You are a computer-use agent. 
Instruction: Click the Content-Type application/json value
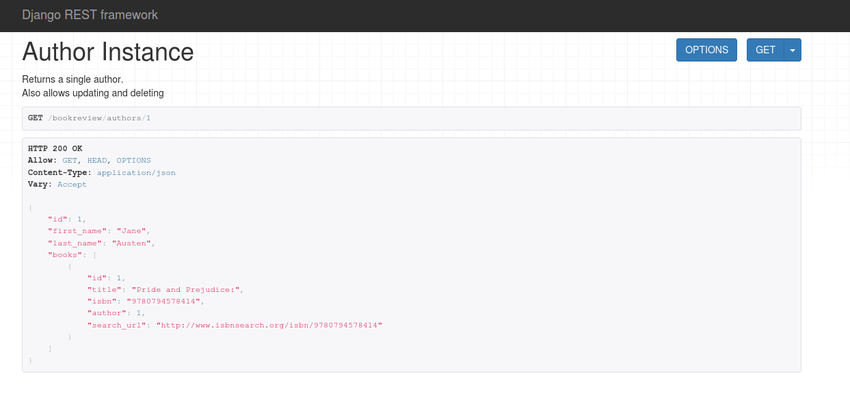136,172
